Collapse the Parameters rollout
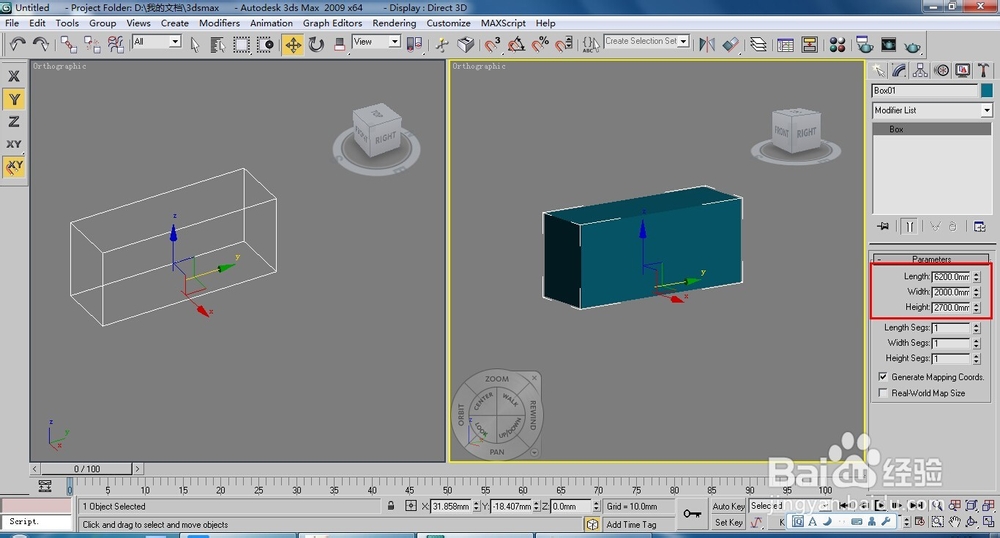Viewport: 1000px width, 538px height. point(931,259)
